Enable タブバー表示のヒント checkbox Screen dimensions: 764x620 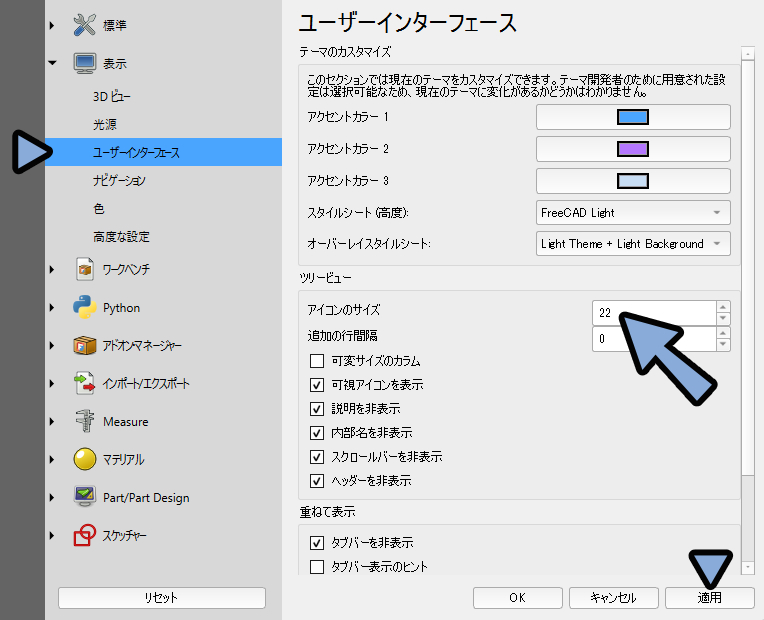(317, 567)
